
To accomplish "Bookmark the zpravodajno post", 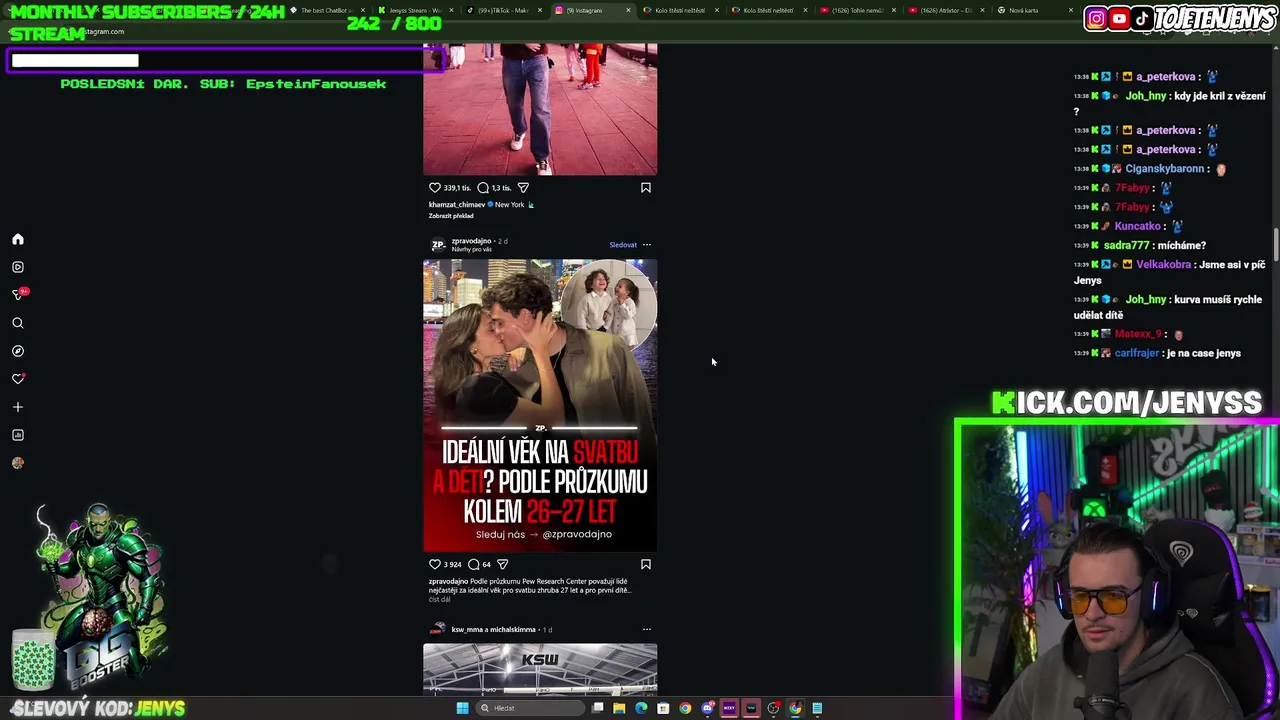I will coord(646,564).
